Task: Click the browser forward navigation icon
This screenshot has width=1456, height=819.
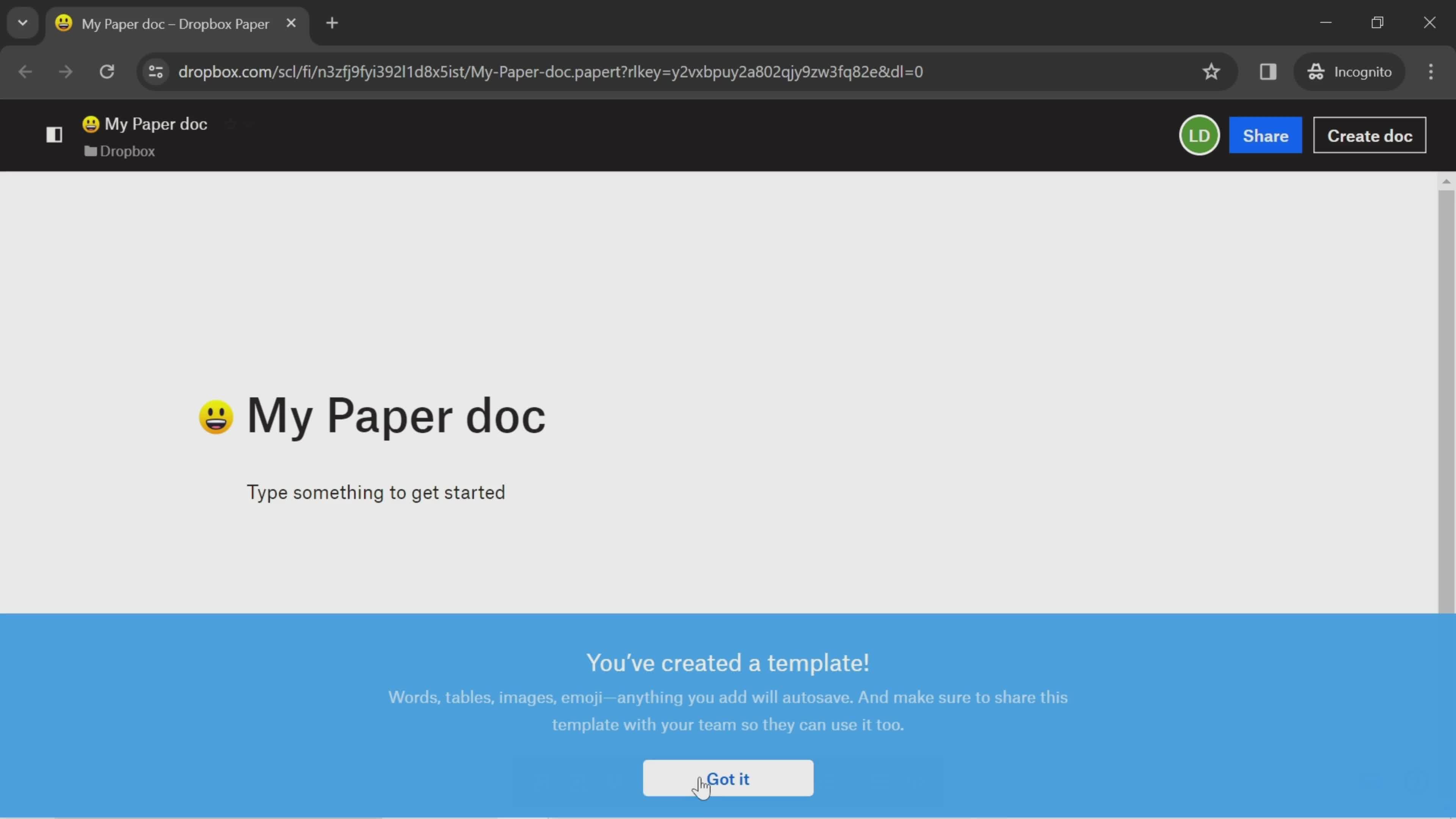Action: pyautogui.click(x=65, y=71)
